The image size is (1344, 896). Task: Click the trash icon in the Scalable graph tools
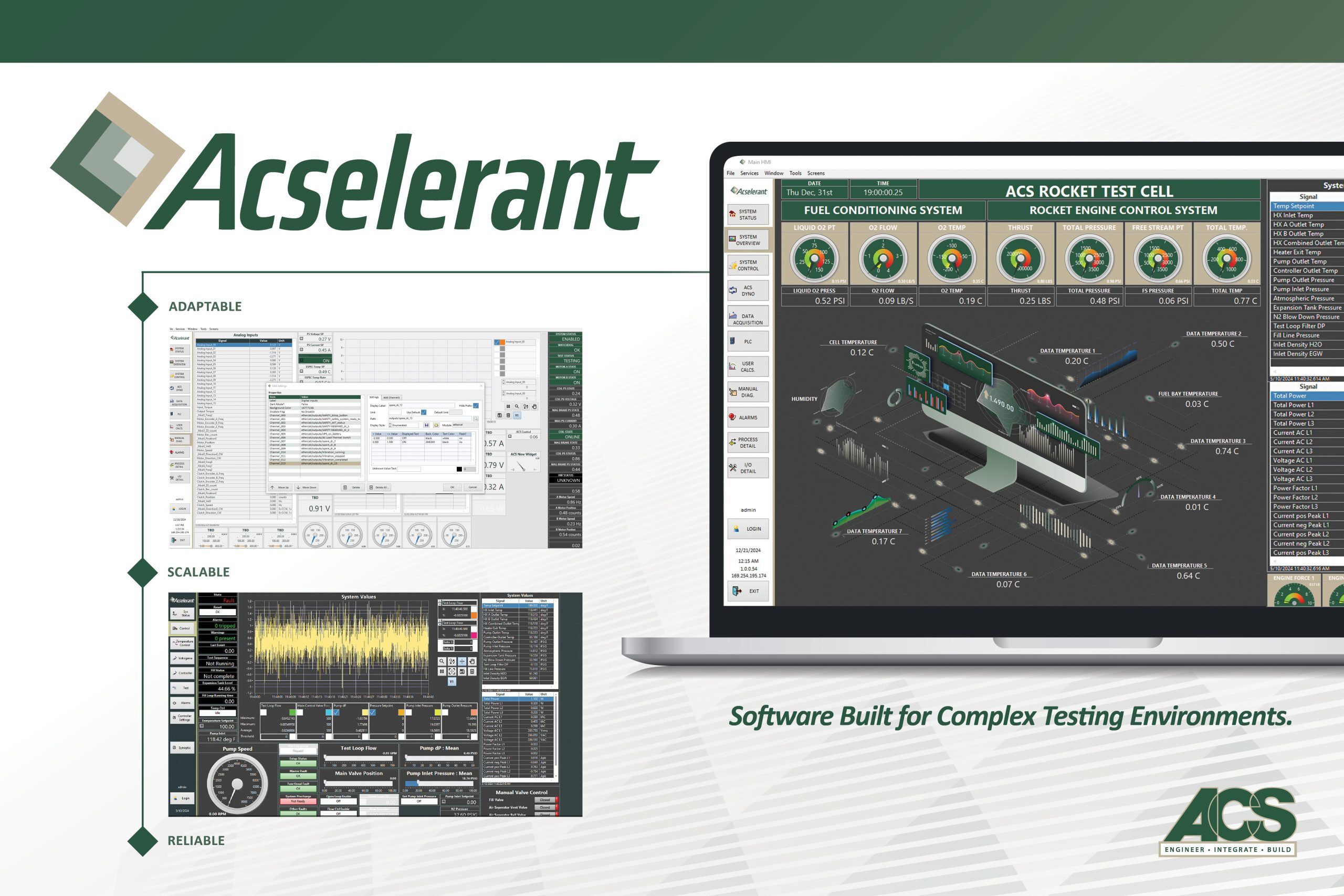click(x=472, y=671)
